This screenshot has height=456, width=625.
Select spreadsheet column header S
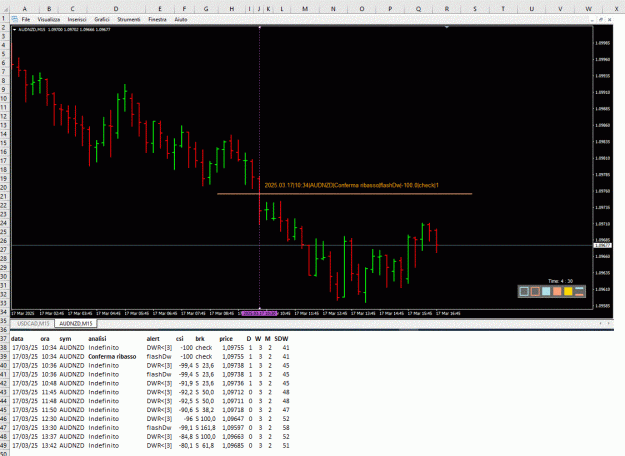[x=475, y=9]
